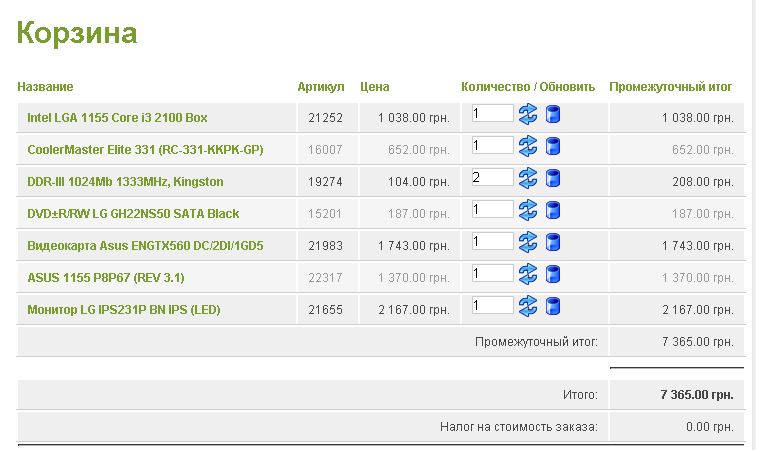This screenshot has width=758, height=450.
Task: Delete DDR-III 1024Mb Kingston row item
Action: tap(553, 178)
